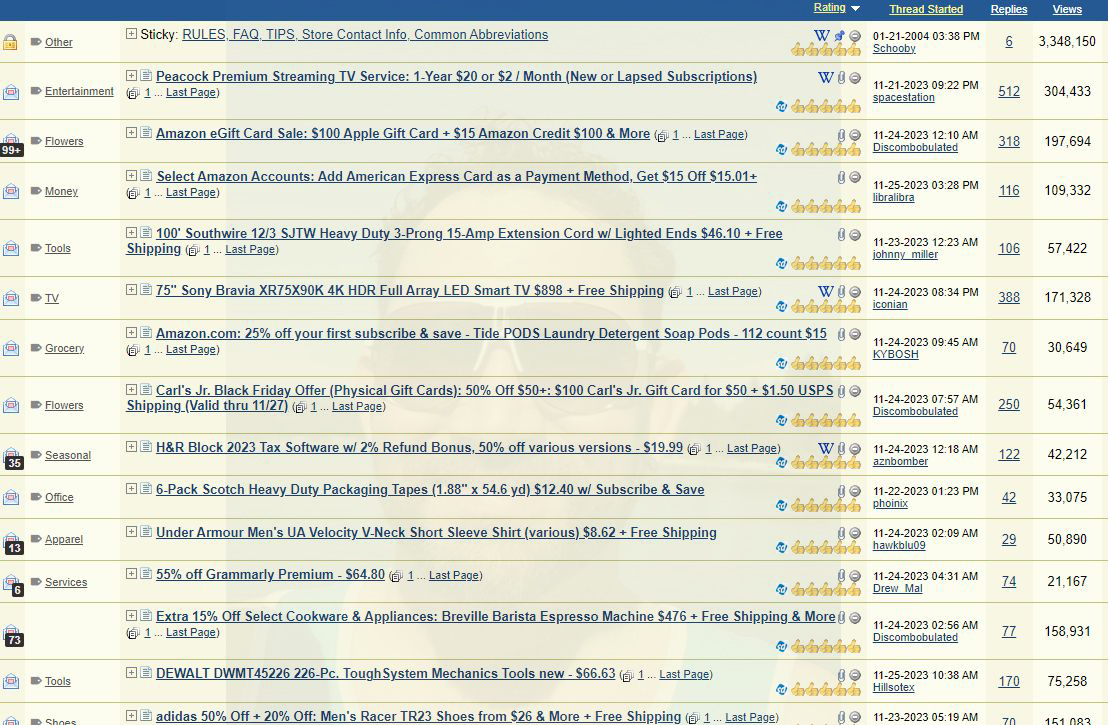Click the wiki W icon on the Sony Bravia thread
The image size is (1108, 725).
point(825,291)
